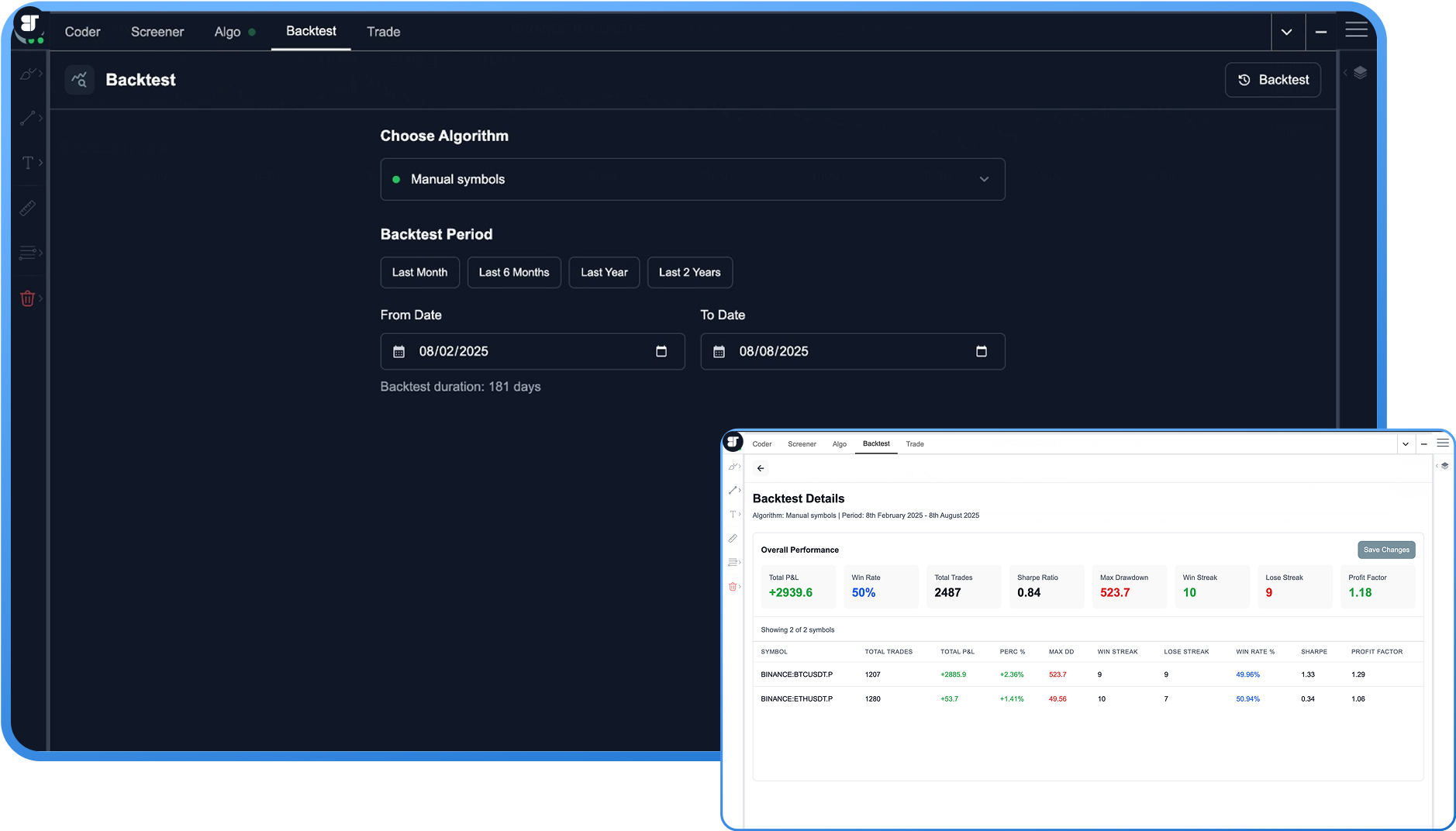Select the drawing tool in light window sidebar

[733, 467]
